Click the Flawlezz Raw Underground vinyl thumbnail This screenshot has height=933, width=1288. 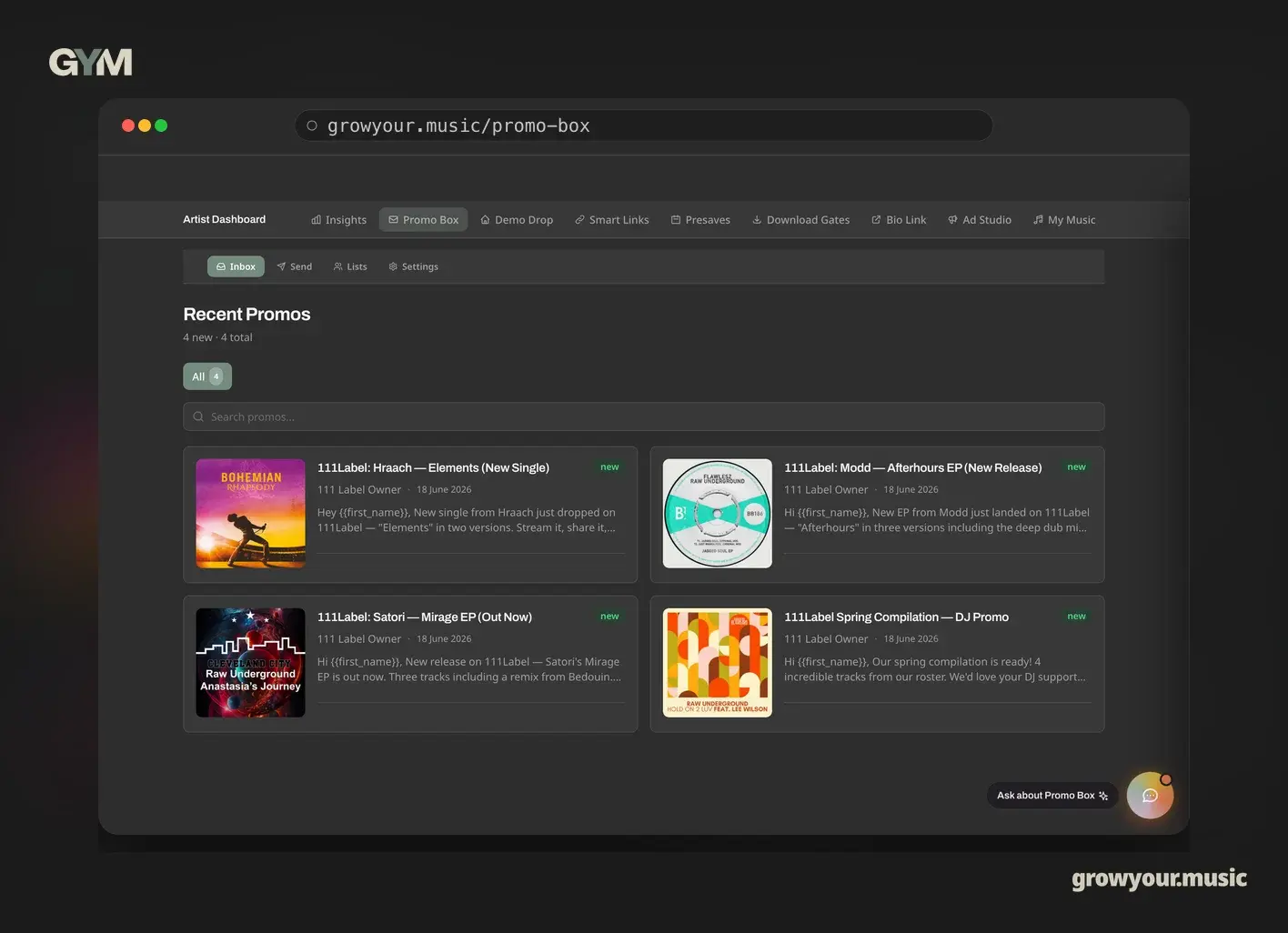717,514
